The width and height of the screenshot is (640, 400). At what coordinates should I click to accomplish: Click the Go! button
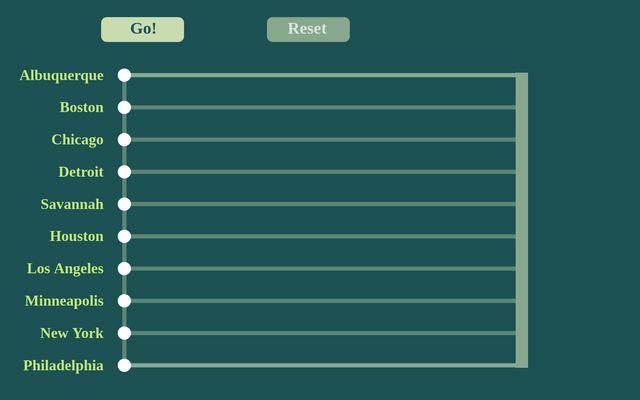point(142,29)
